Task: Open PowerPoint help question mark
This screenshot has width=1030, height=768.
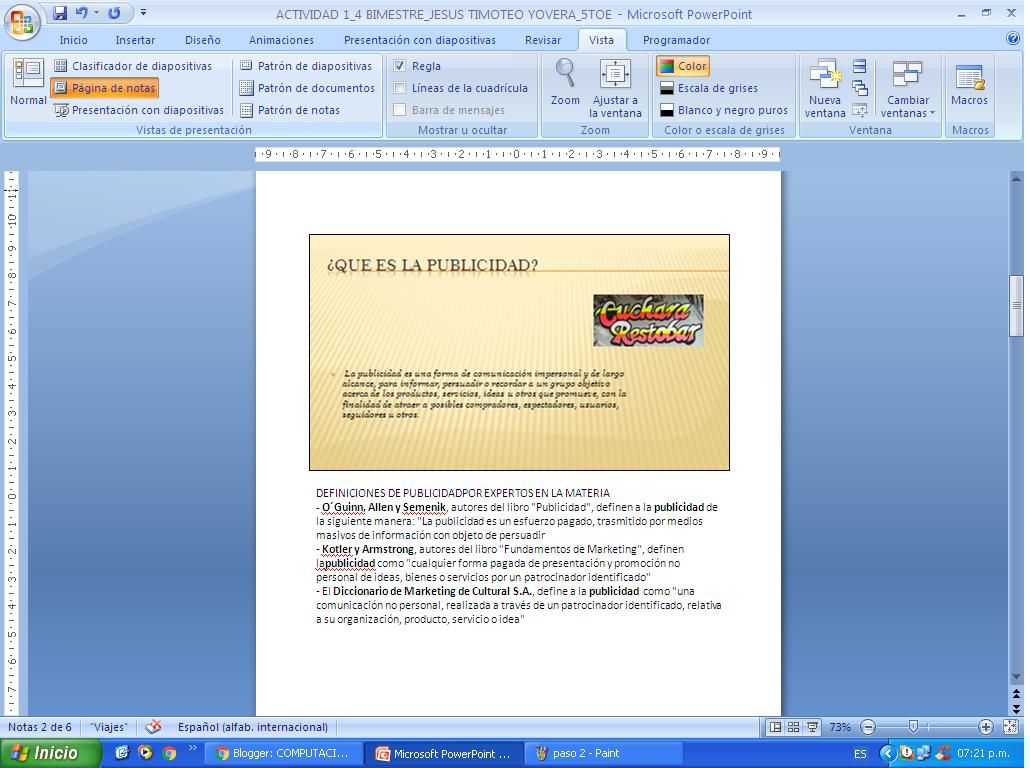Action: (x=1013, y=38)
